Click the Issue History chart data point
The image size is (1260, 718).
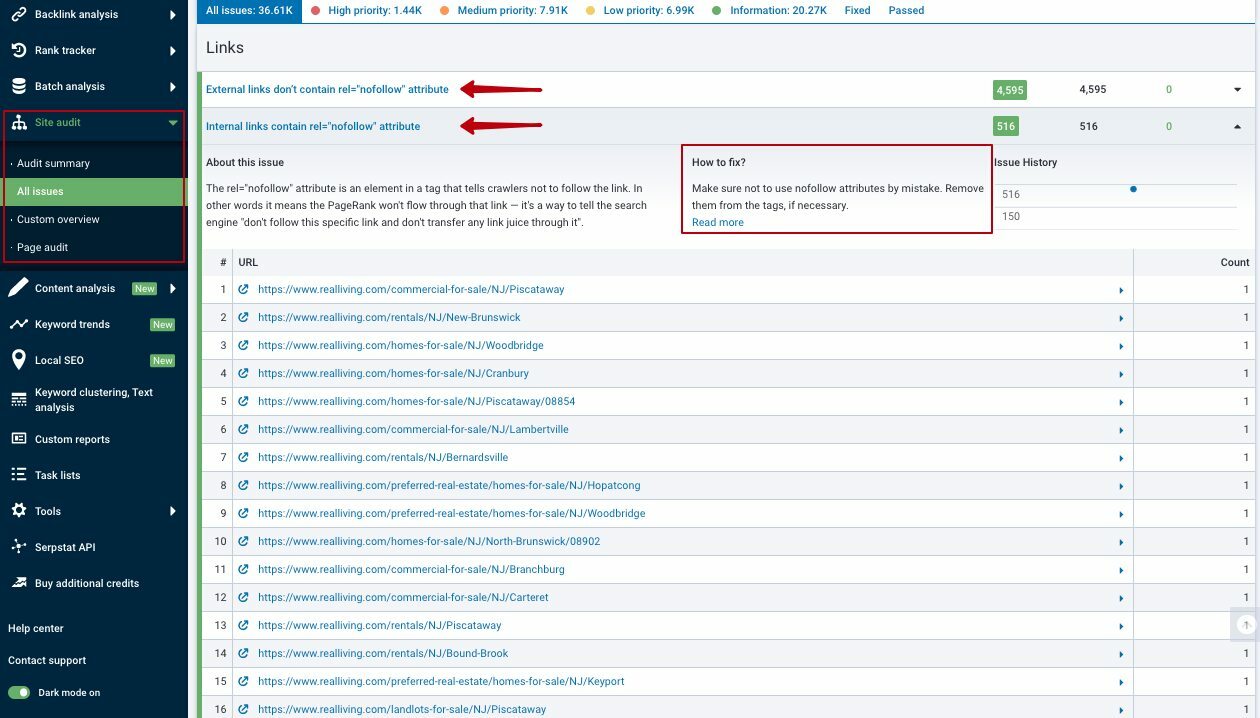(x=1133, y=188)
